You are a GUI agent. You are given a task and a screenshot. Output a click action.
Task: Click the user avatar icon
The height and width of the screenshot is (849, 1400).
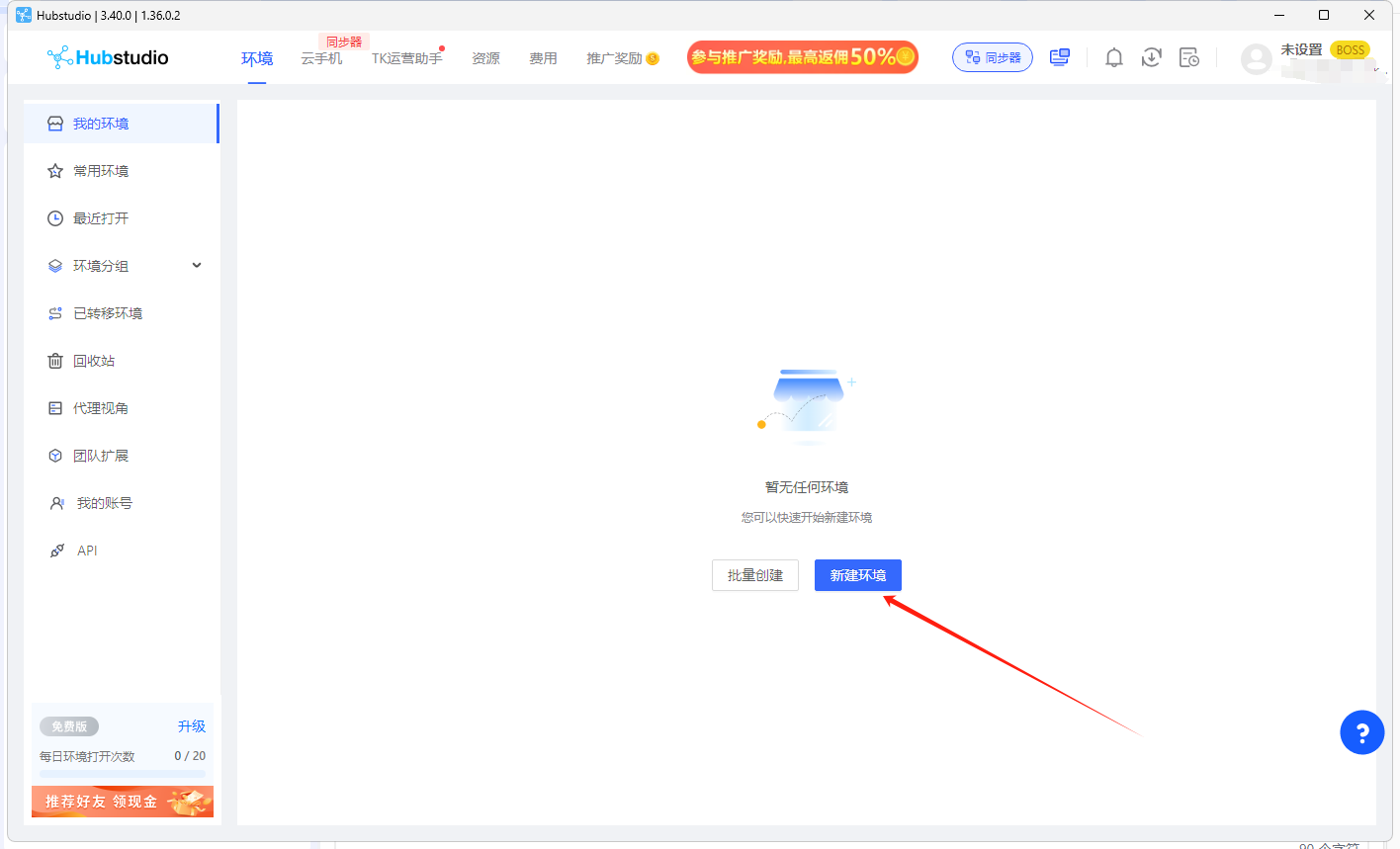pos(1256,59)
